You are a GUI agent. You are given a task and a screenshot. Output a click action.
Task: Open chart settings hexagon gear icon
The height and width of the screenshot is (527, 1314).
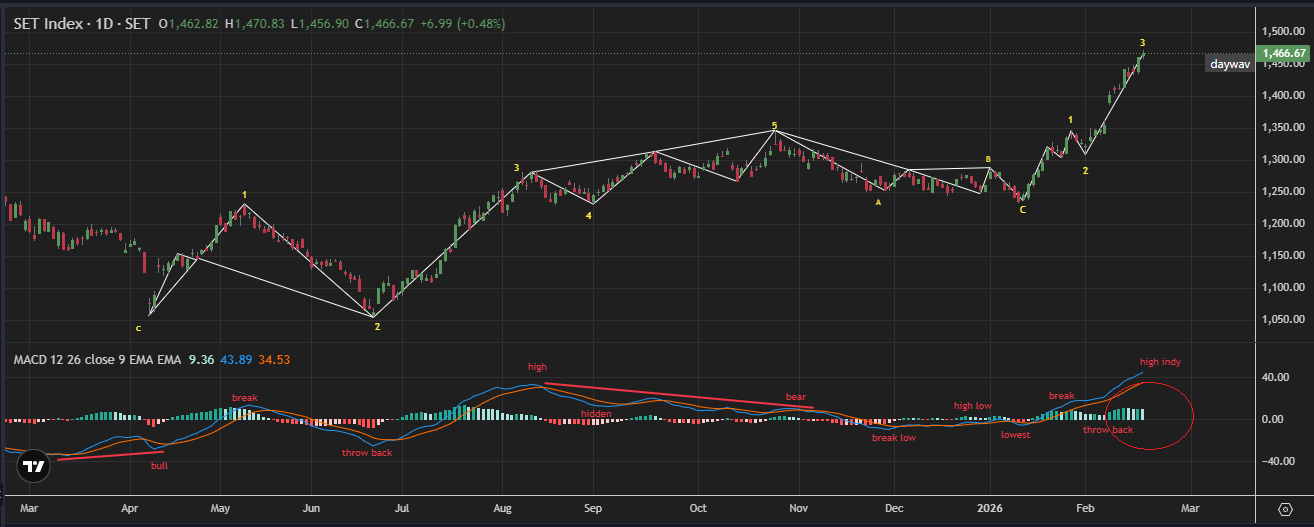tap(1285, 508)
